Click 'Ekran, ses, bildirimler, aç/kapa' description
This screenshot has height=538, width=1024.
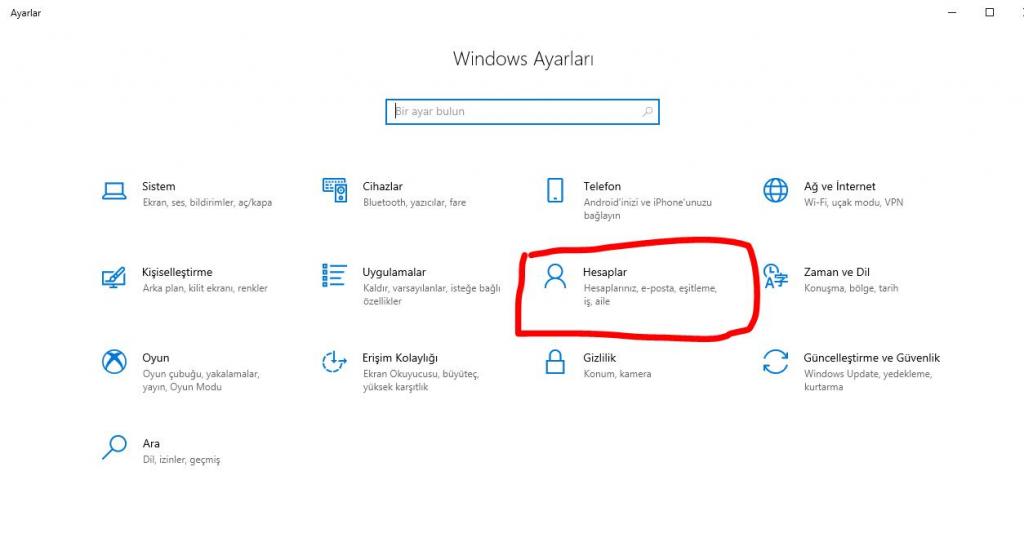(x=207, y=202)
